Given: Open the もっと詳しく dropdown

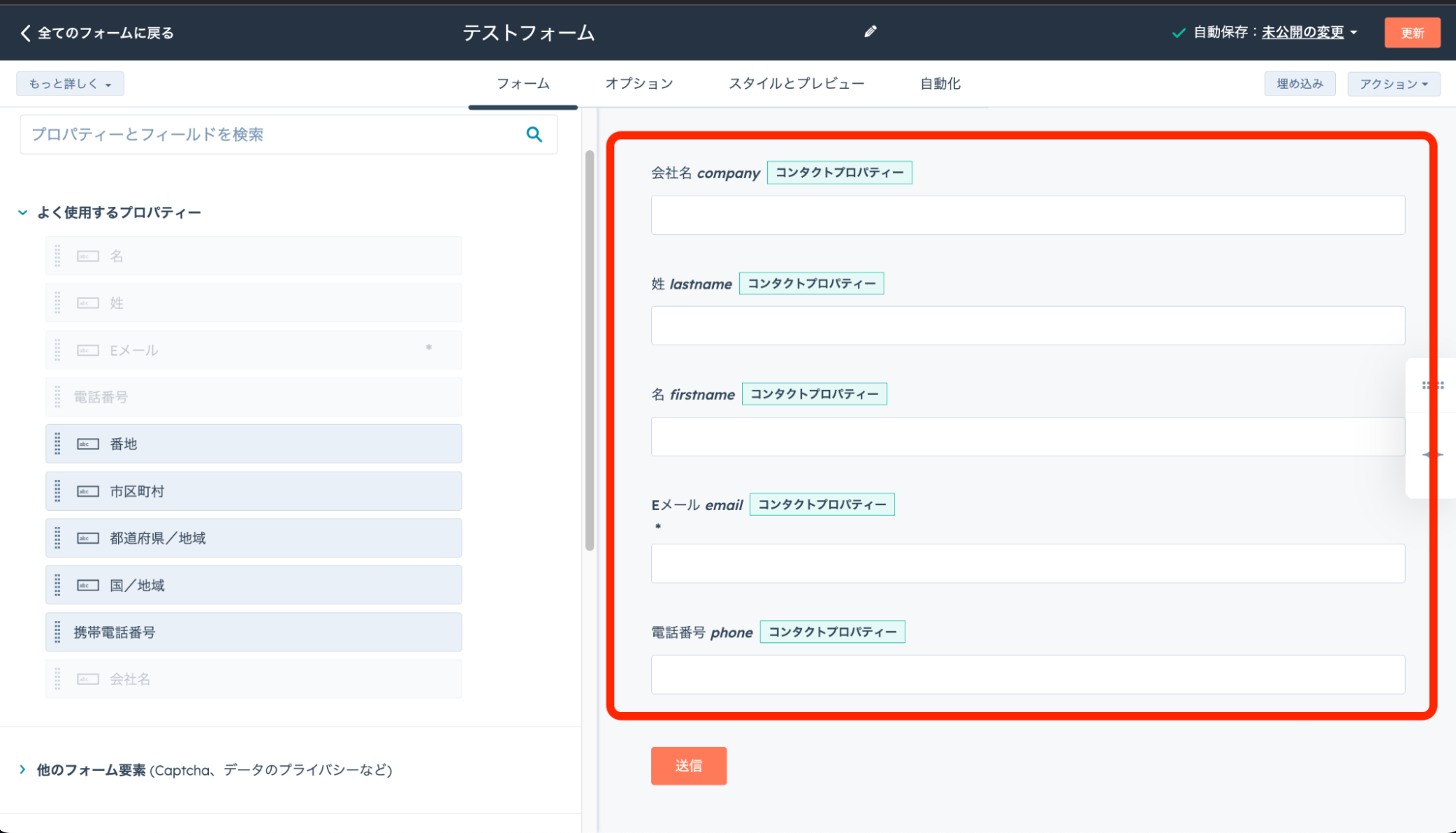Looking at the screenshot, I should click(x=70, y=84).
